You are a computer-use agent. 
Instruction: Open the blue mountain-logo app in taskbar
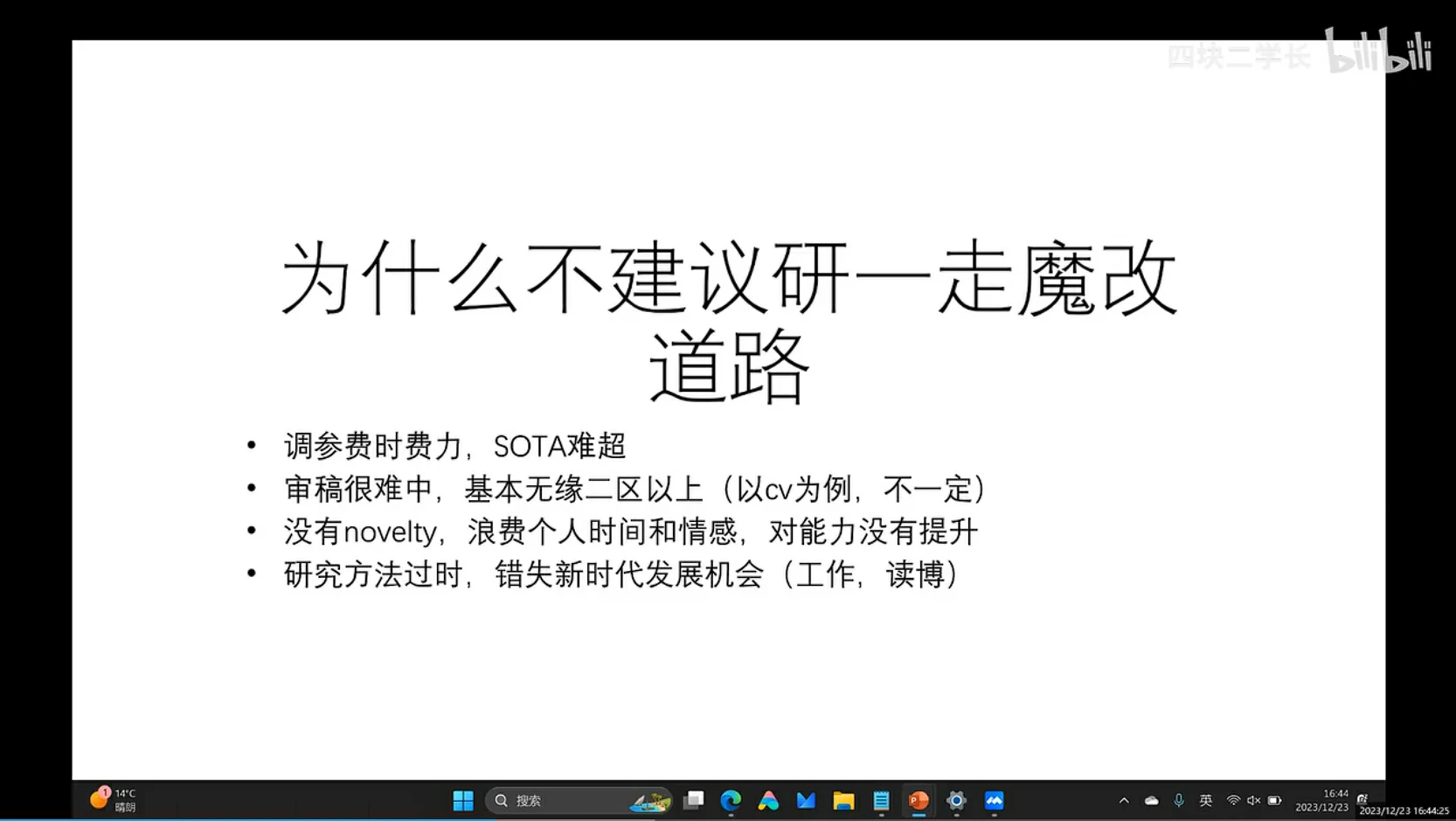coord(994,800)
